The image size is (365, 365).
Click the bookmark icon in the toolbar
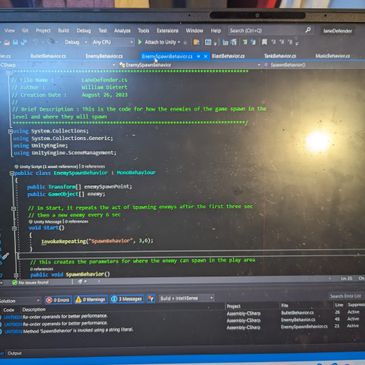pyautogui.click(x=264, y=42)
